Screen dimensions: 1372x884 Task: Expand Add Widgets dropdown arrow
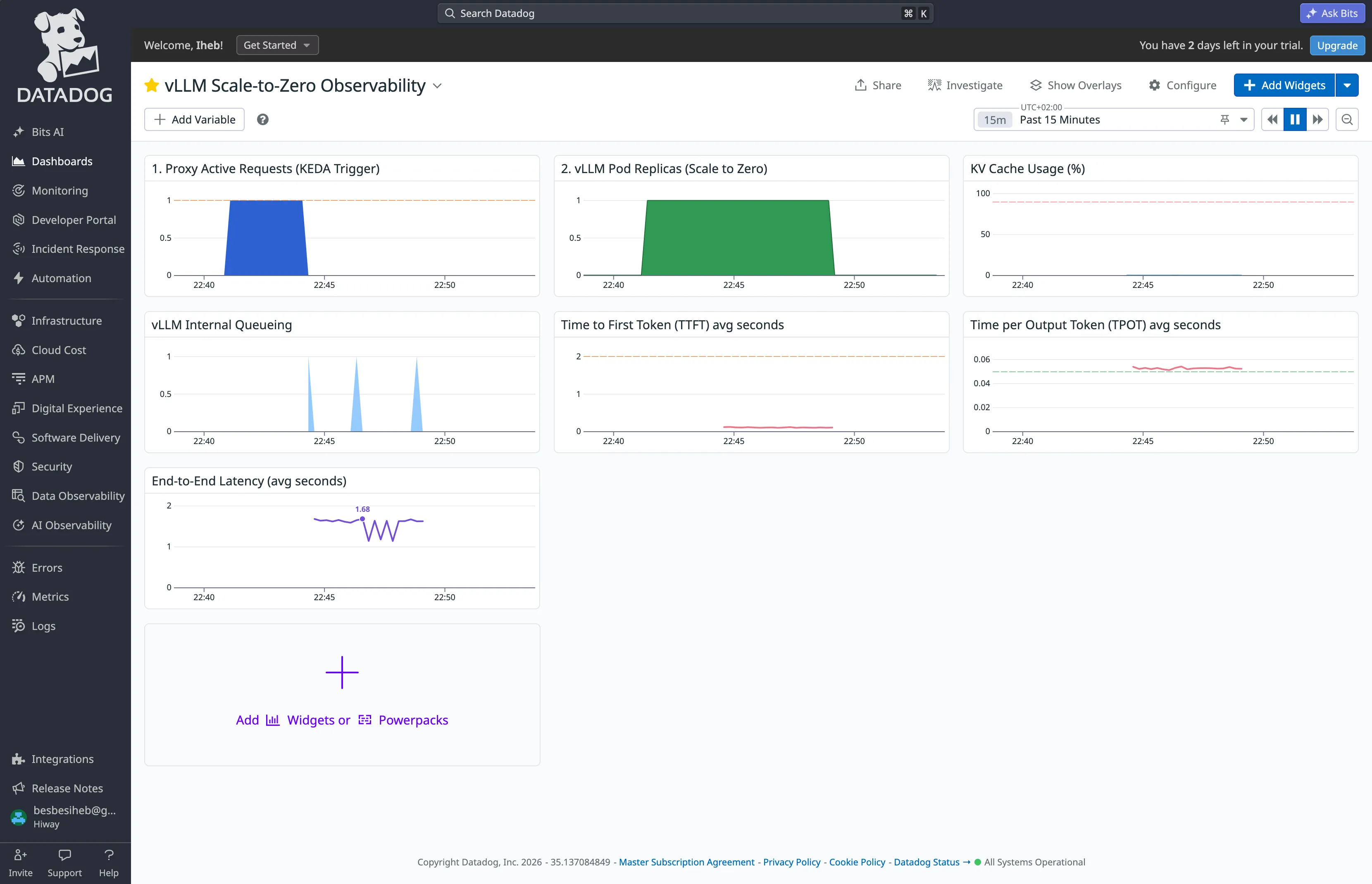point(1347,86)
